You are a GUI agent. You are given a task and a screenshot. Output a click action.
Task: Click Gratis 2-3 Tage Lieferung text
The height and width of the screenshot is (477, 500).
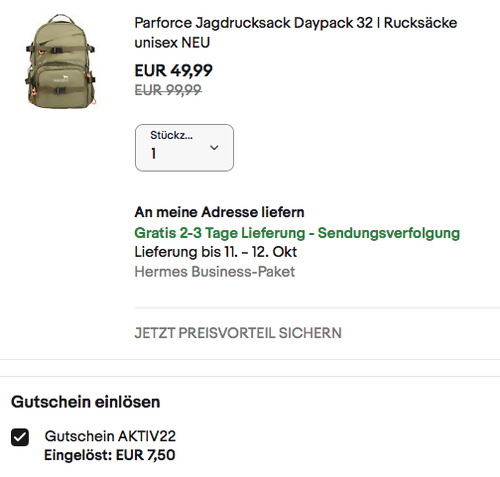(x=220, y=233)
